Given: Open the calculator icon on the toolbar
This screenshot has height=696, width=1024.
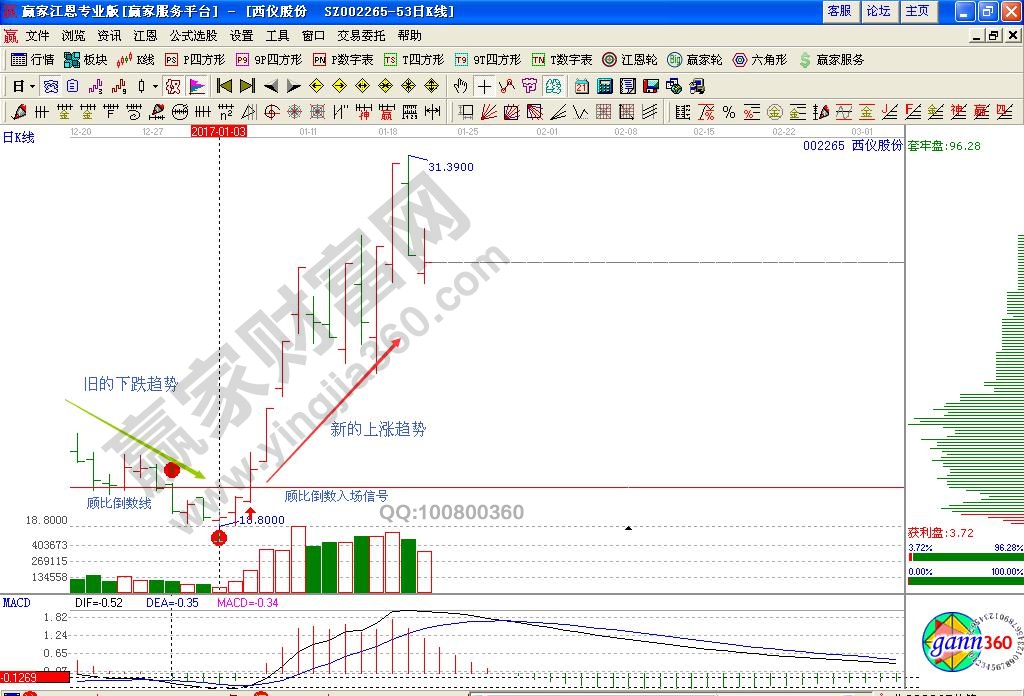Looking at the screenshot, I should click(603, 86).
